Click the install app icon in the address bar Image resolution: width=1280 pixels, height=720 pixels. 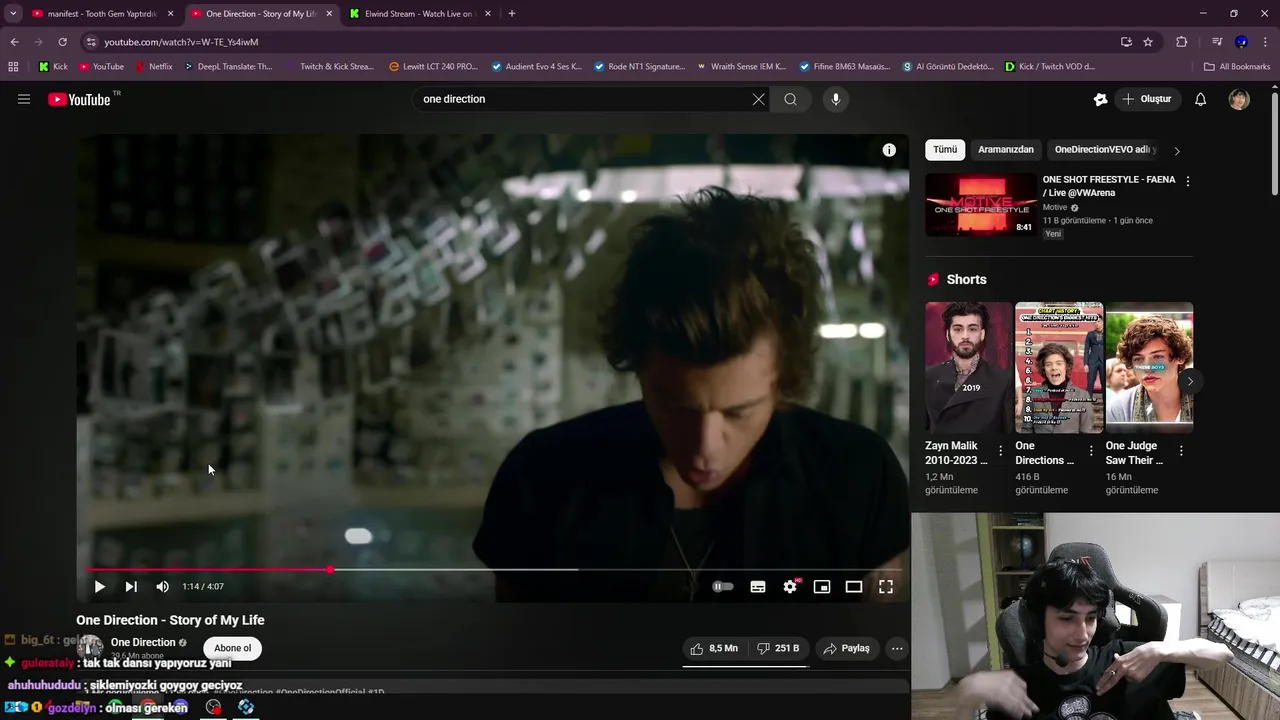click(1126, 42)
